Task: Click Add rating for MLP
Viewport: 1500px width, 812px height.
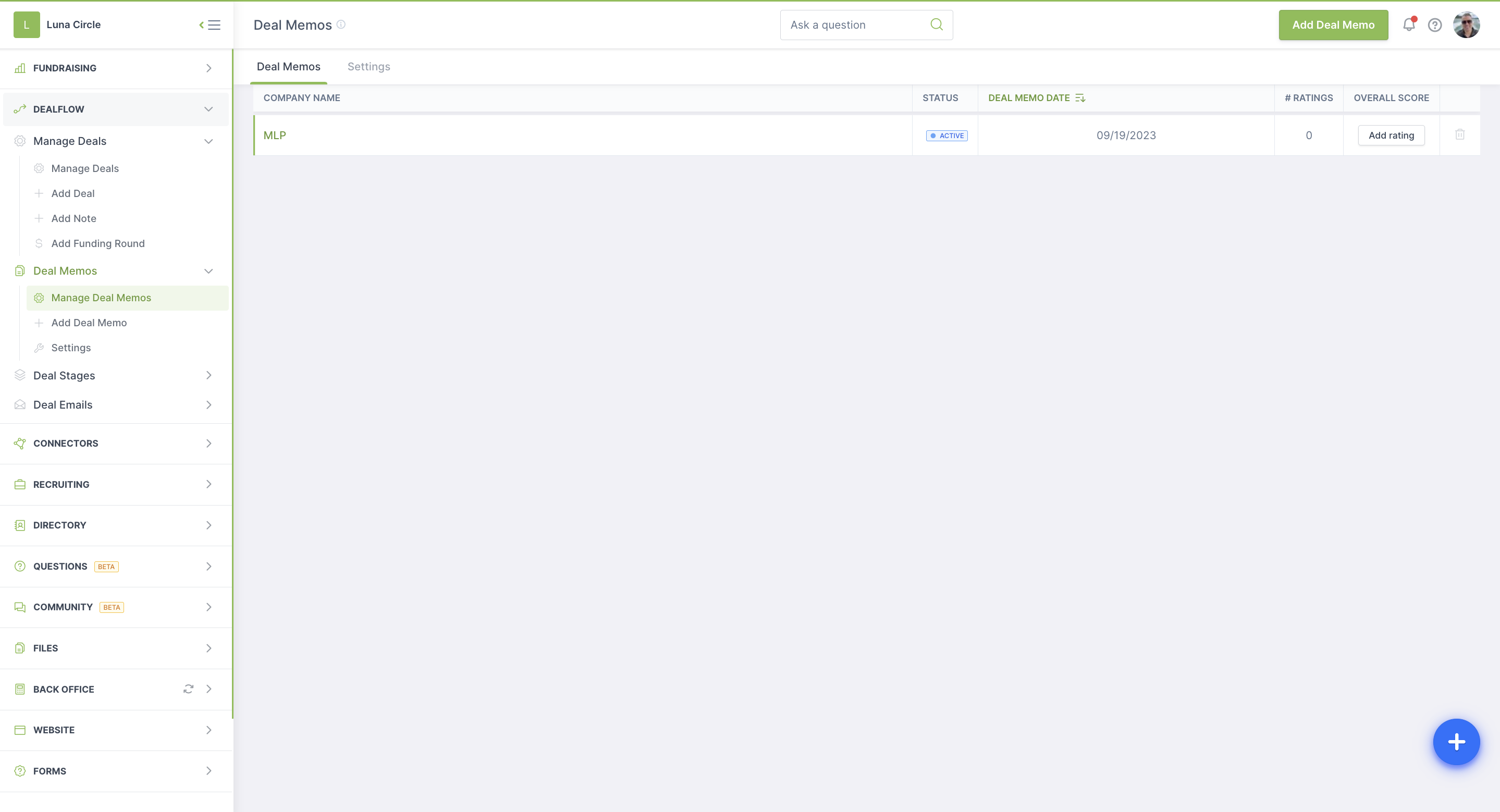Action: click(1391, 135)
